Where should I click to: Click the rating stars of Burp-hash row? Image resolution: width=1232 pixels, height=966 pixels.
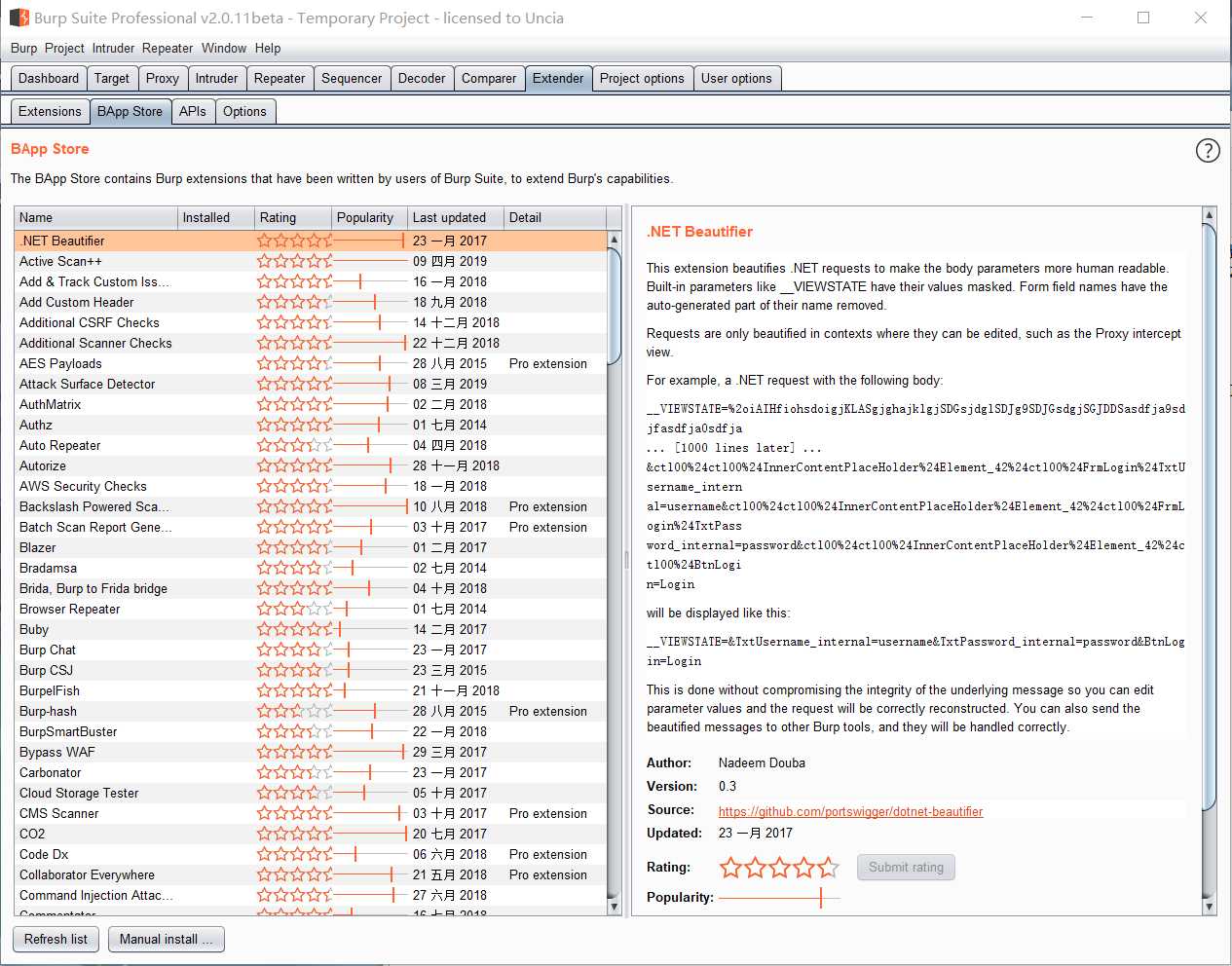coord(294,711)
